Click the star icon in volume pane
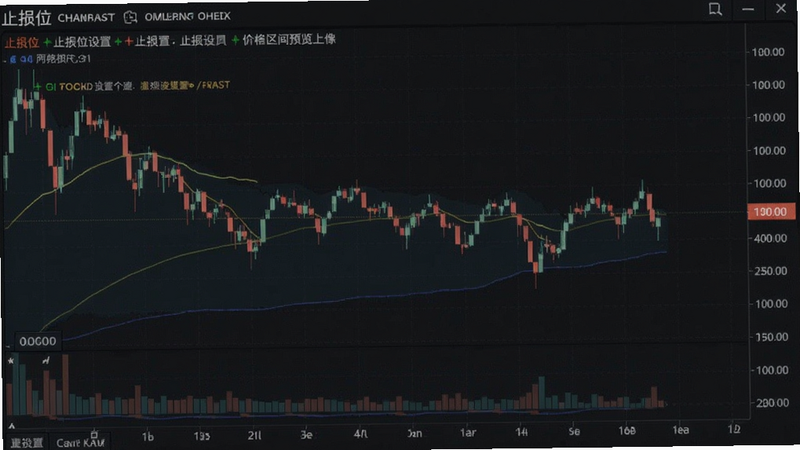800x450 pixels. coord(11,361)
